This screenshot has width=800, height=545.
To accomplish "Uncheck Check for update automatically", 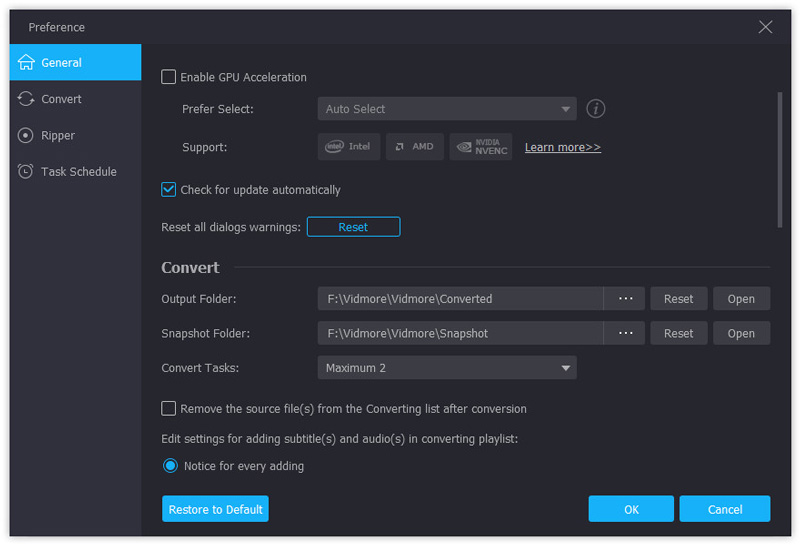I will click(x=169, y=190).
